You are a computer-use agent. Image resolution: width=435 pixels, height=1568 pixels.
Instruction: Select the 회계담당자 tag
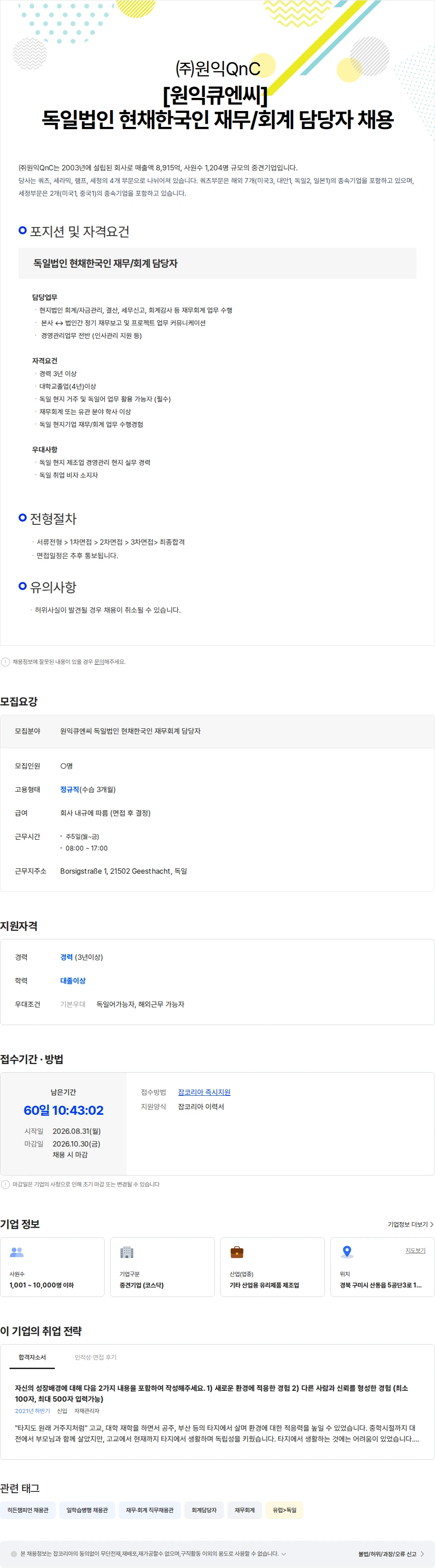[x=204, y=1510]
